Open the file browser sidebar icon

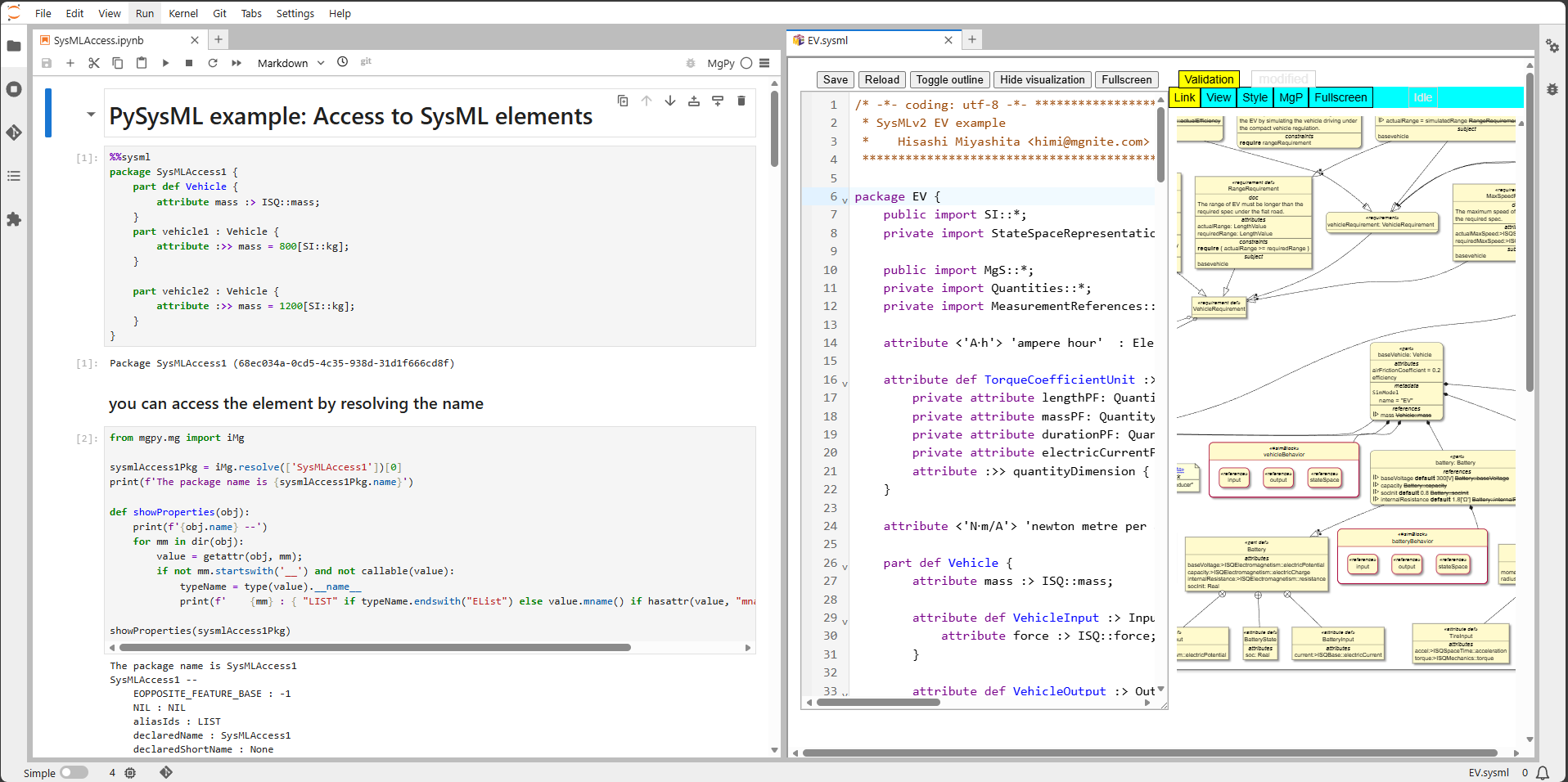(14, 46)
